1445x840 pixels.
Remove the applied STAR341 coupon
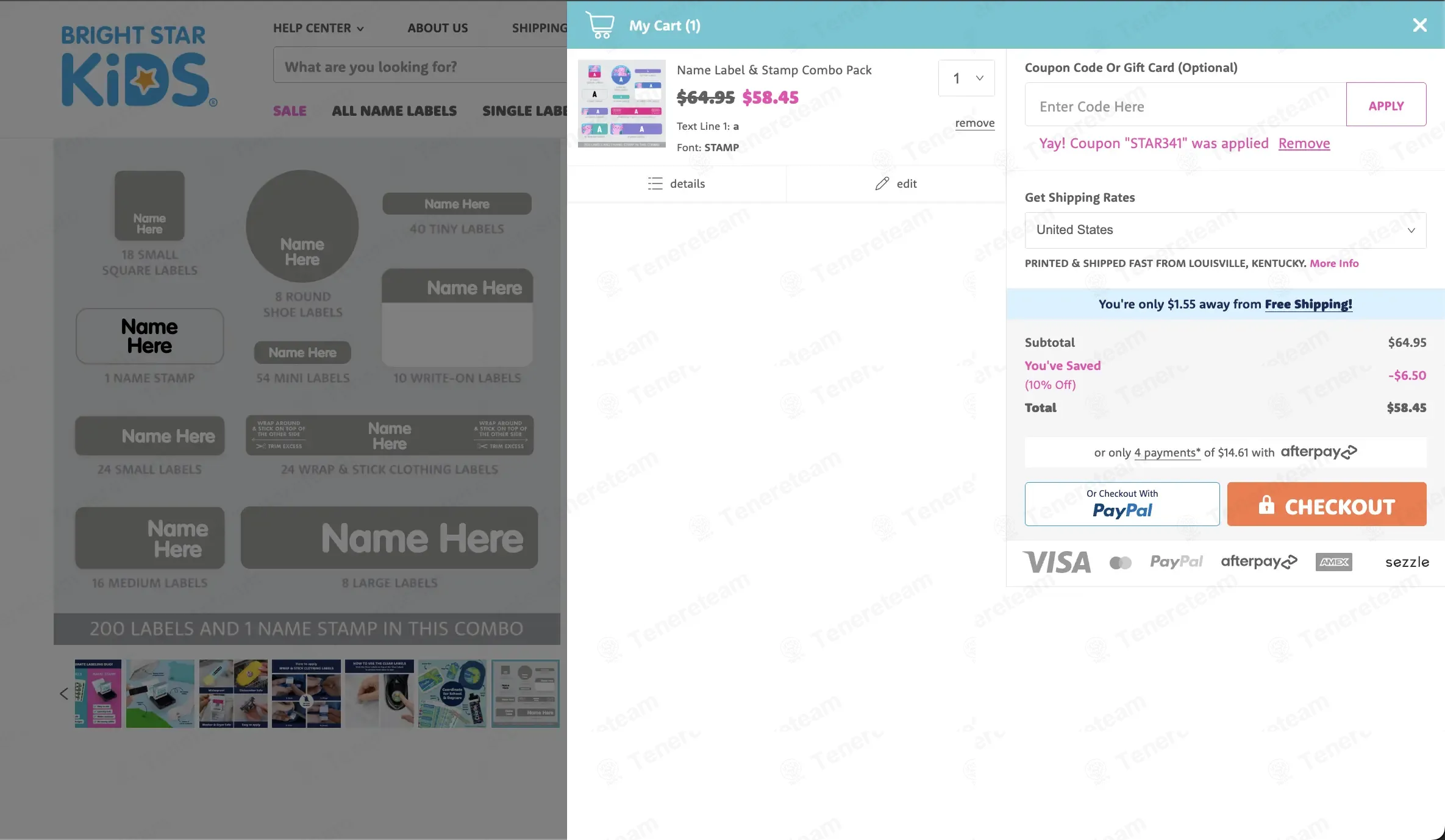[x=1304, y=143]
